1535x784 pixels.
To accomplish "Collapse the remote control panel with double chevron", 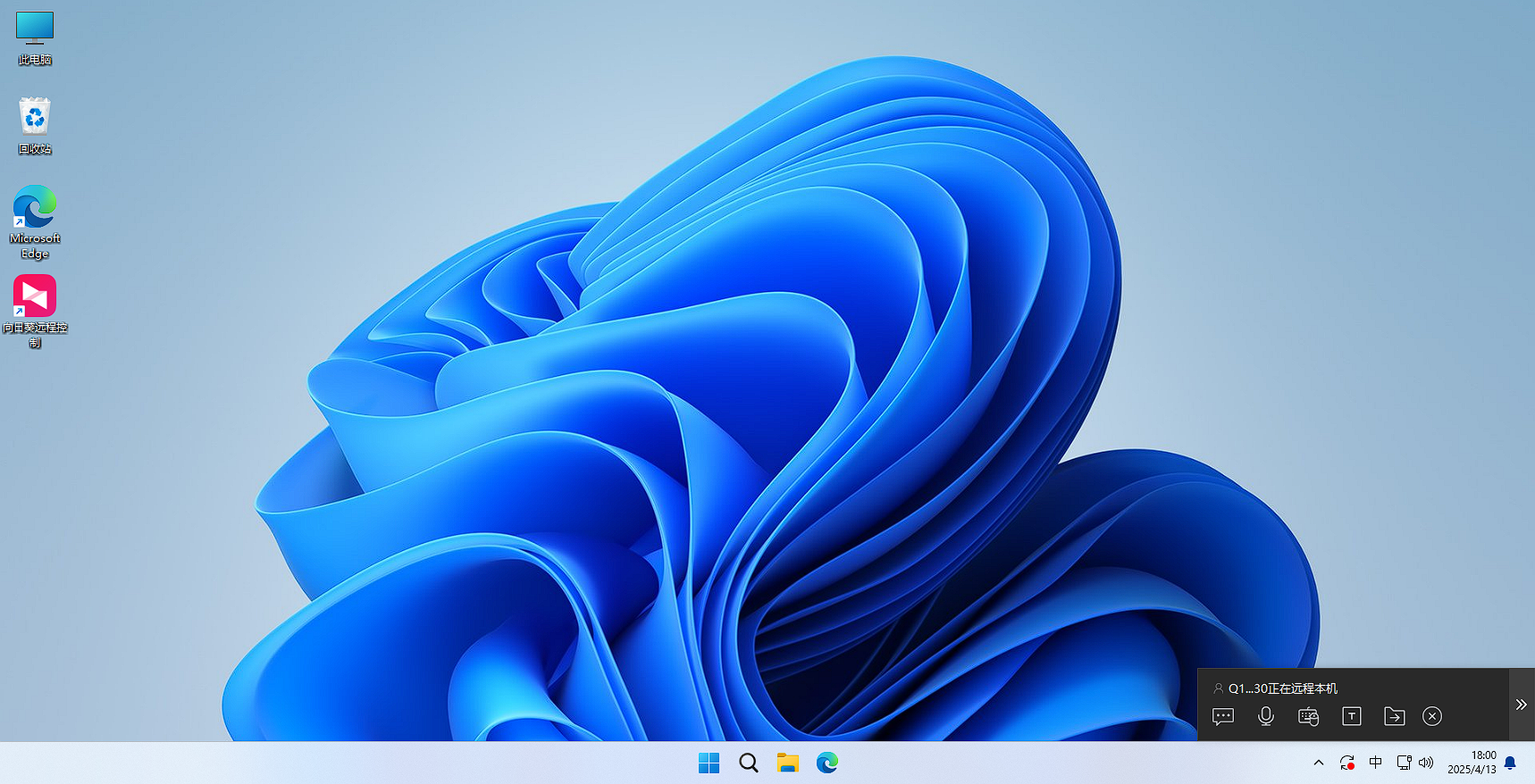I will pos(1522,705).
